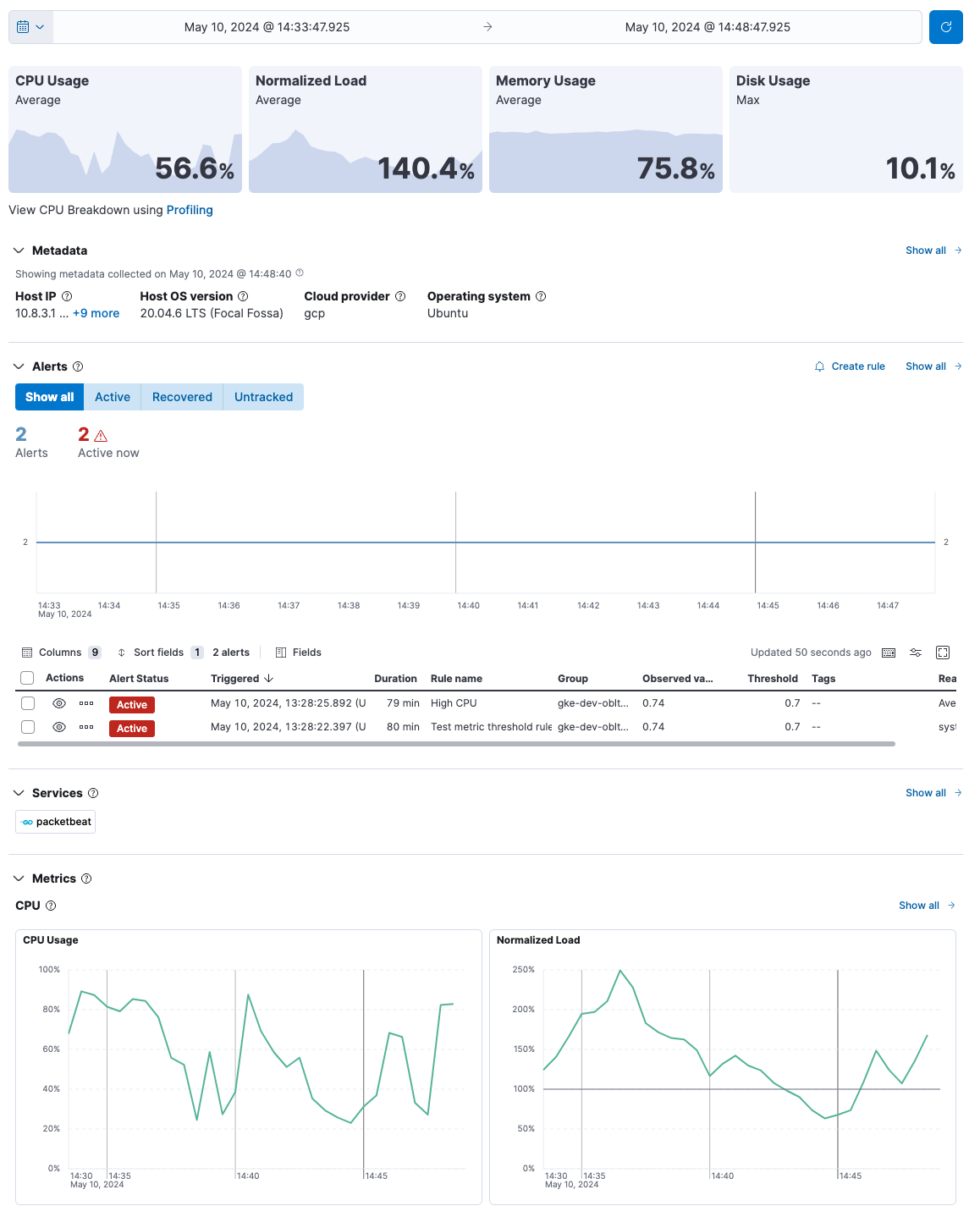Open keyboard shortcuts icon in alerts table

coord(889,653)
